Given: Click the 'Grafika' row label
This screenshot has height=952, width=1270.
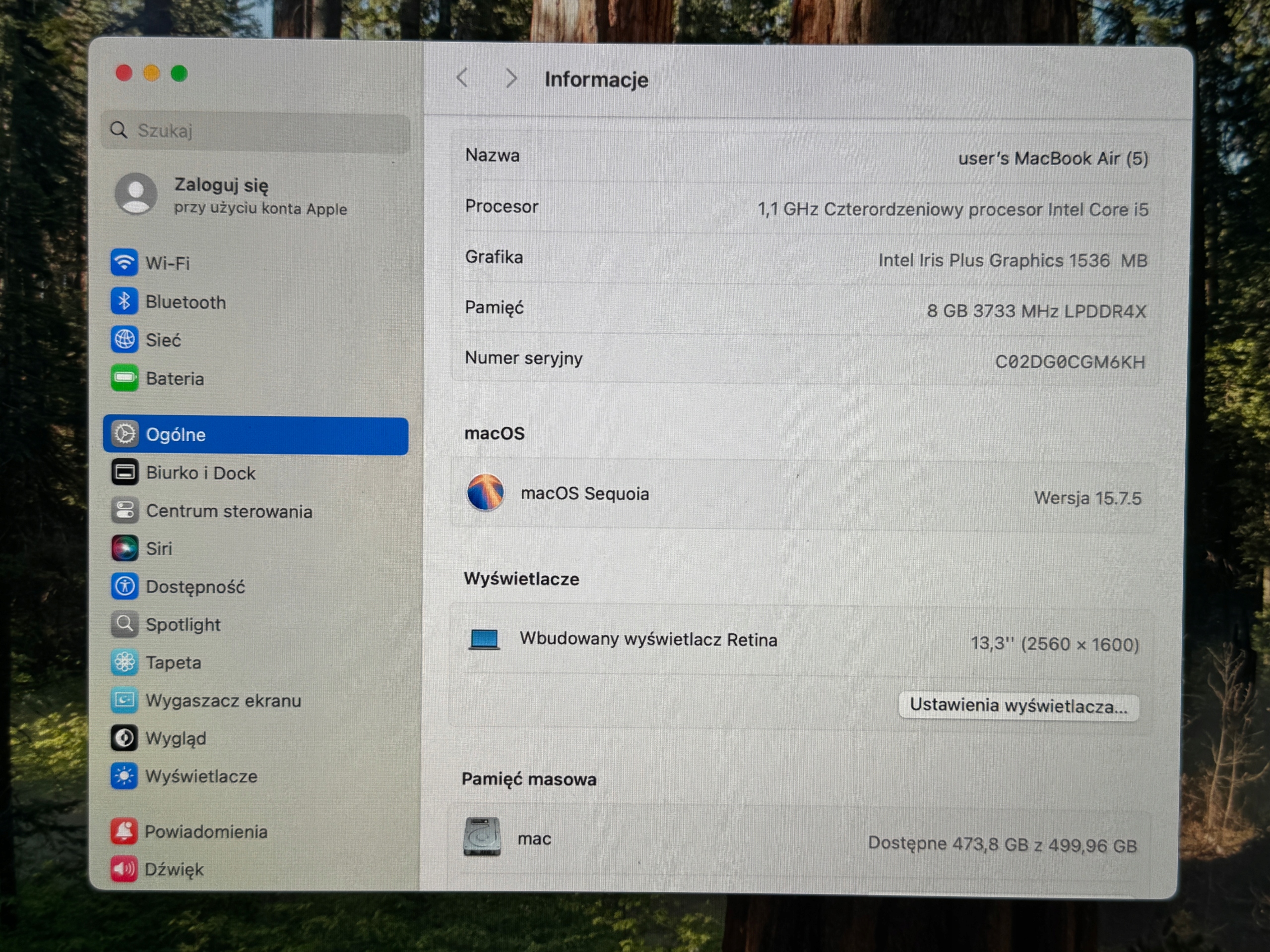Looking at the screenshot, I should point(494,256).
